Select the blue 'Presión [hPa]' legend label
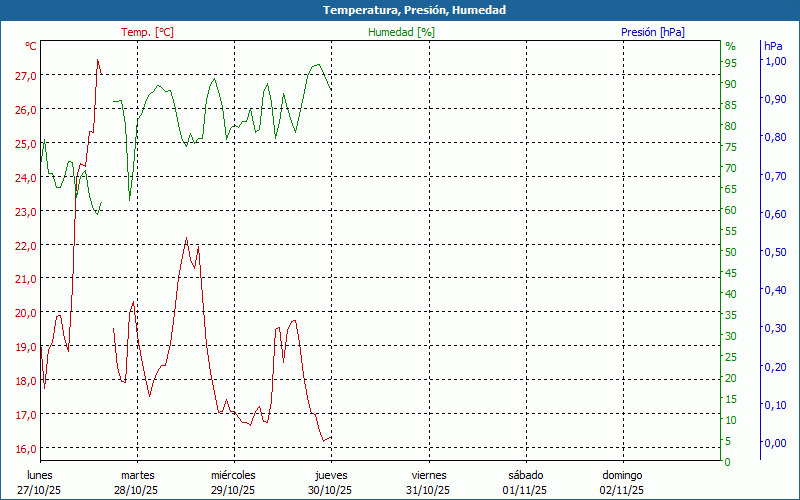Image resolution: width=800 pixels, height=500 pixels. (x=653, y=32)
